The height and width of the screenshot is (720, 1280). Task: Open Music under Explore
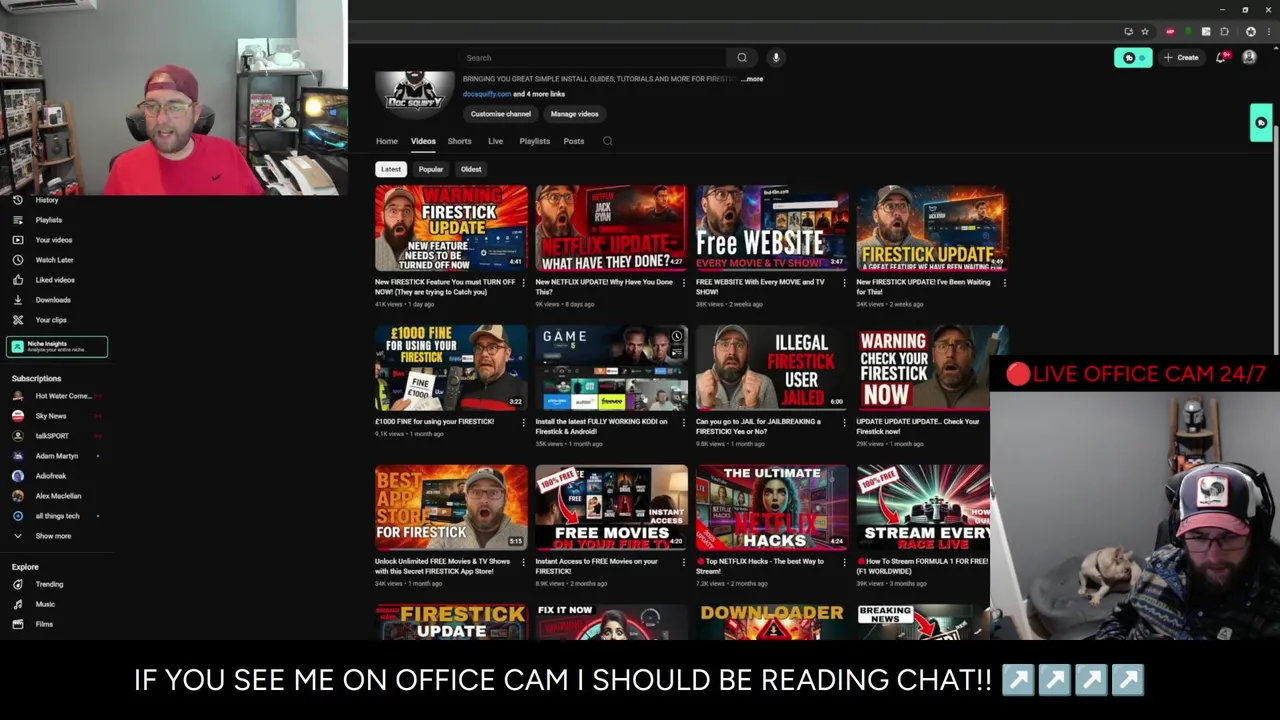pyautogui.click(x=45, y=604)
